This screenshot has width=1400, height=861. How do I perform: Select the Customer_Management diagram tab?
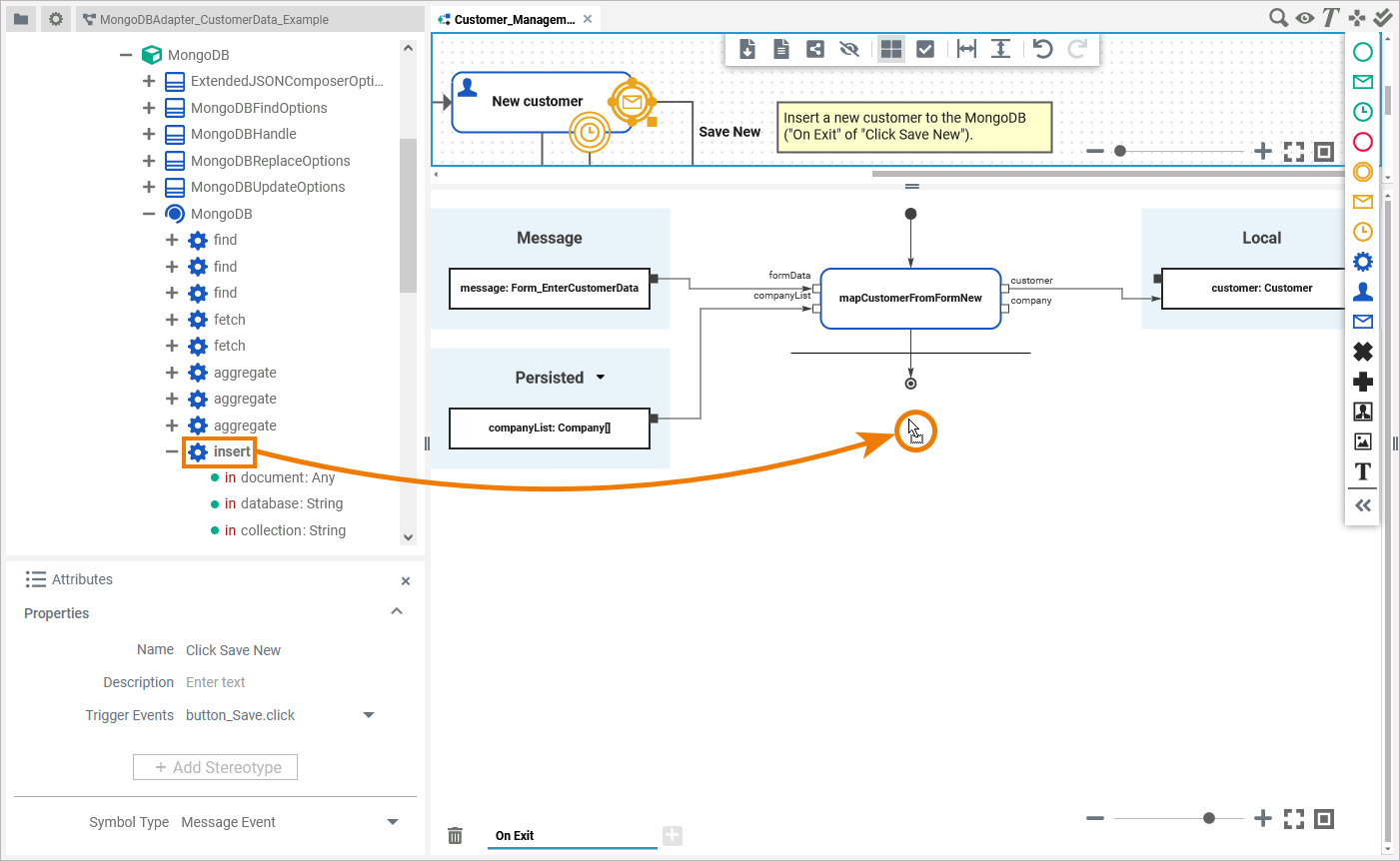point(514,19)
